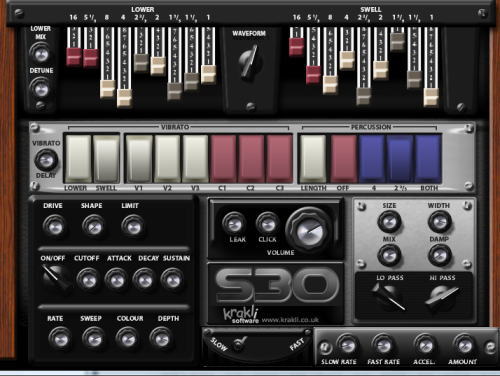
Task: Click the Cutoff knob
Action: coord(88,279)
